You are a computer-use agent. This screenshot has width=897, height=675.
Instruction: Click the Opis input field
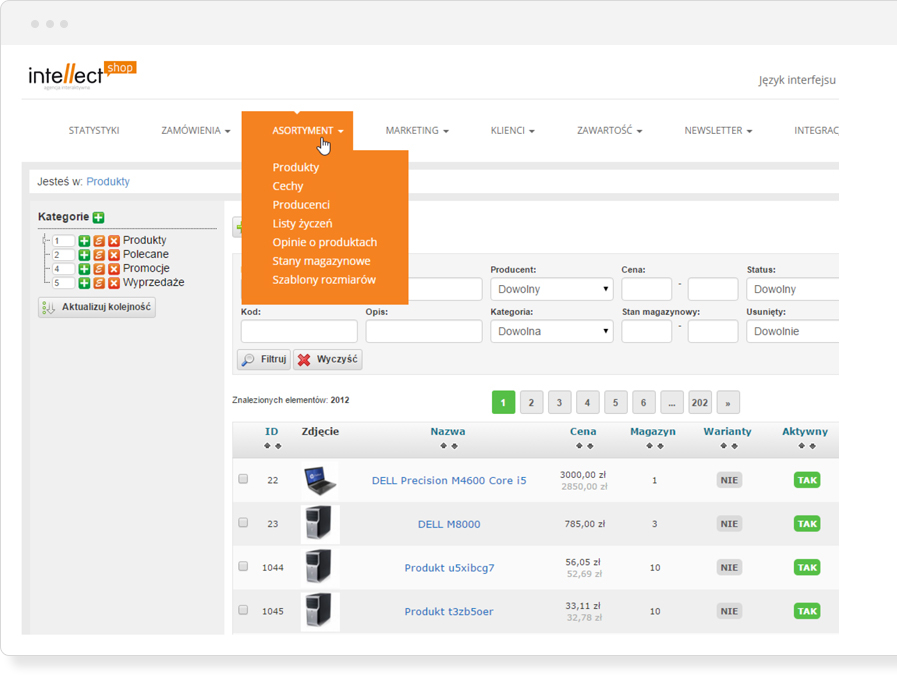[424, 331]
